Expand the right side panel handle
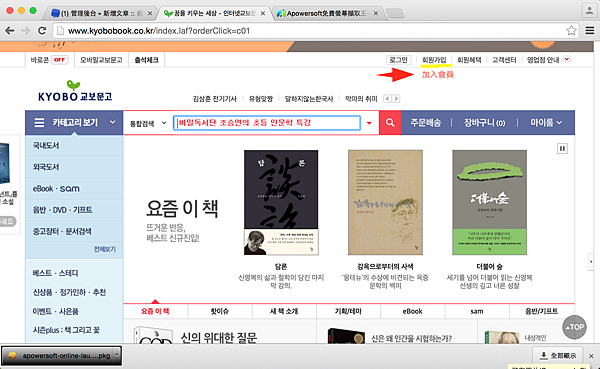The height and width of the screenshot is (369, 600). click(x=591, y=262)
